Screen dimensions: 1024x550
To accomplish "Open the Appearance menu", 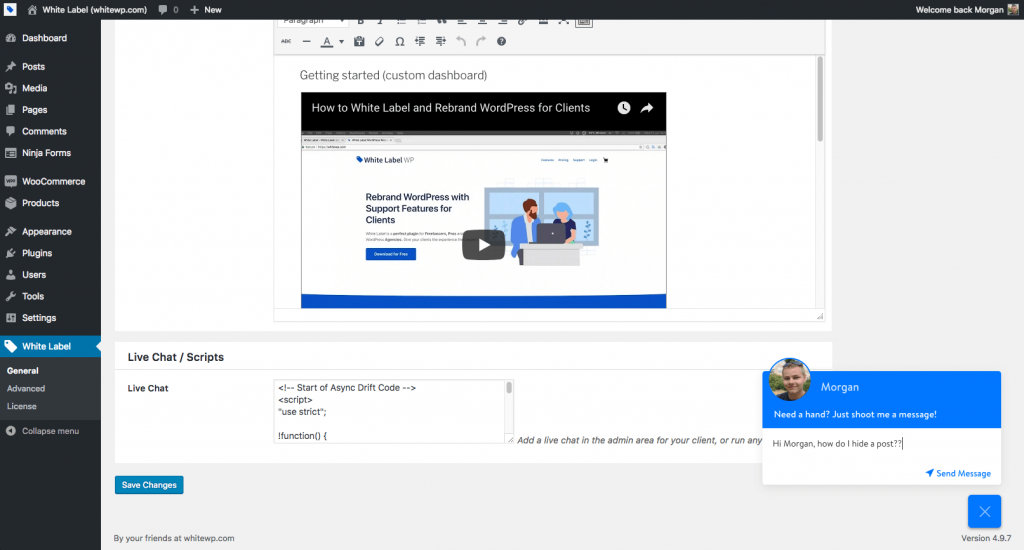I will click(x=50, y=232).
